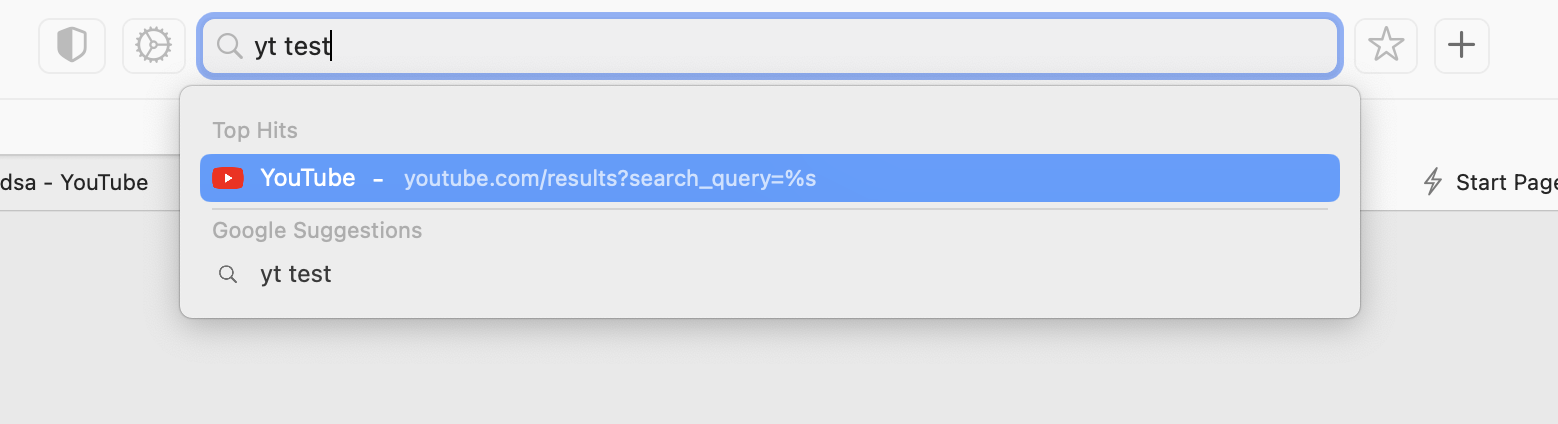The height and width of the screenshot is (424, 1558).
Task: Click the red YouTube icon in Top Hits
Action: coord(228,178)
